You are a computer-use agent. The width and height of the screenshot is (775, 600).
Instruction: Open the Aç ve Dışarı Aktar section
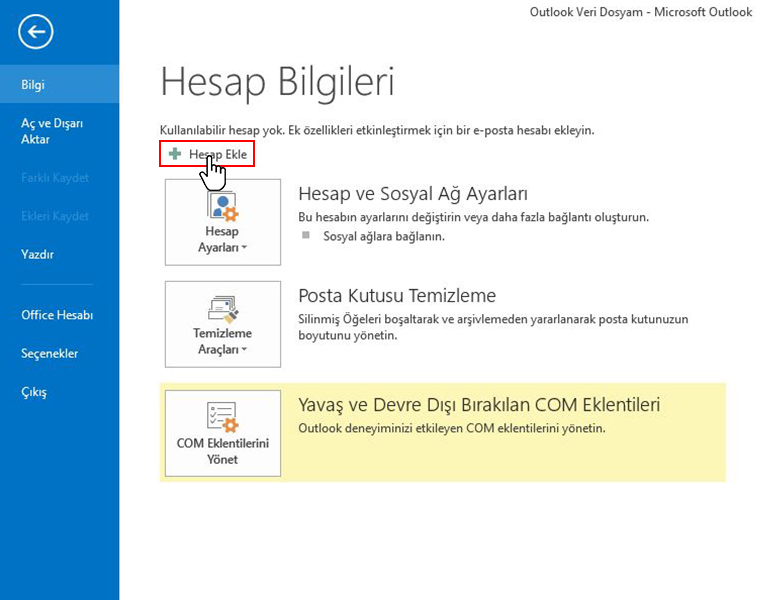pyautogui.click(x=52, y=131)
